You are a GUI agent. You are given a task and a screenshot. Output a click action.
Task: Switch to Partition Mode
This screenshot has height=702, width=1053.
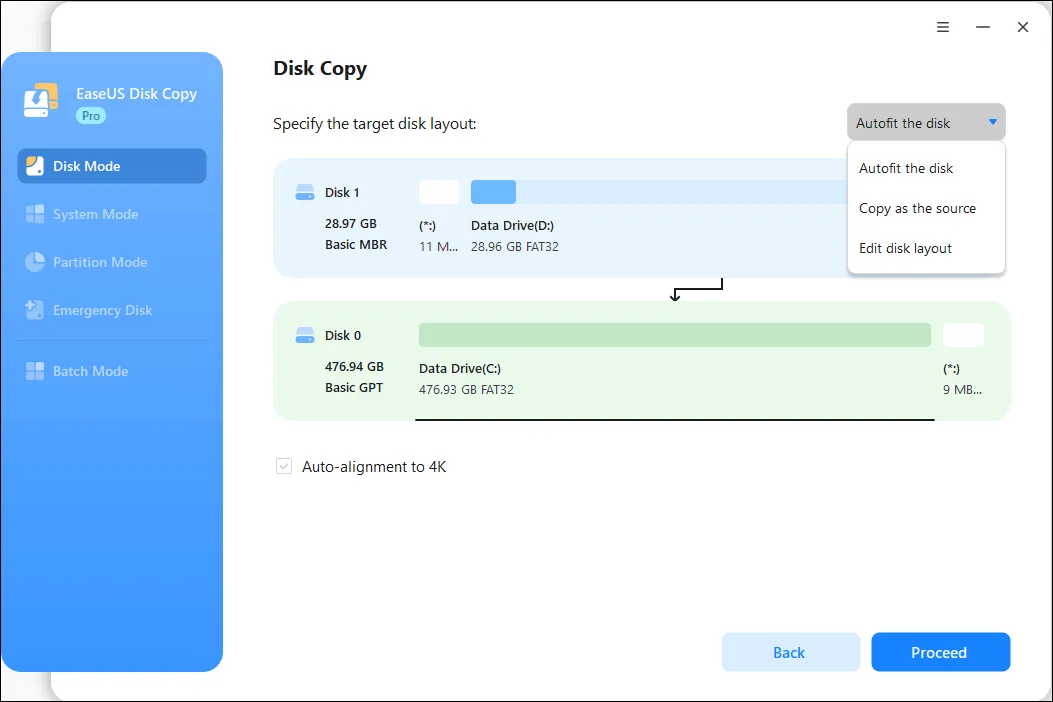click(112, 262)
